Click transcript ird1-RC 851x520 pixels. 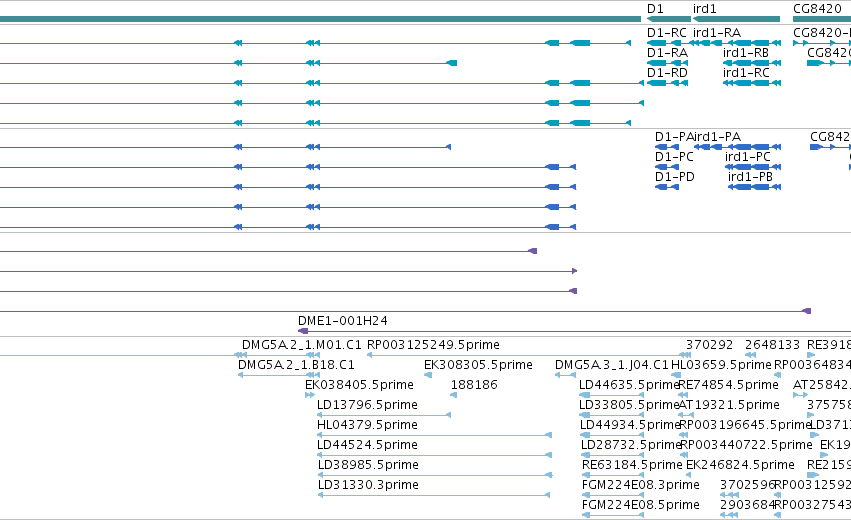[746, 73]
